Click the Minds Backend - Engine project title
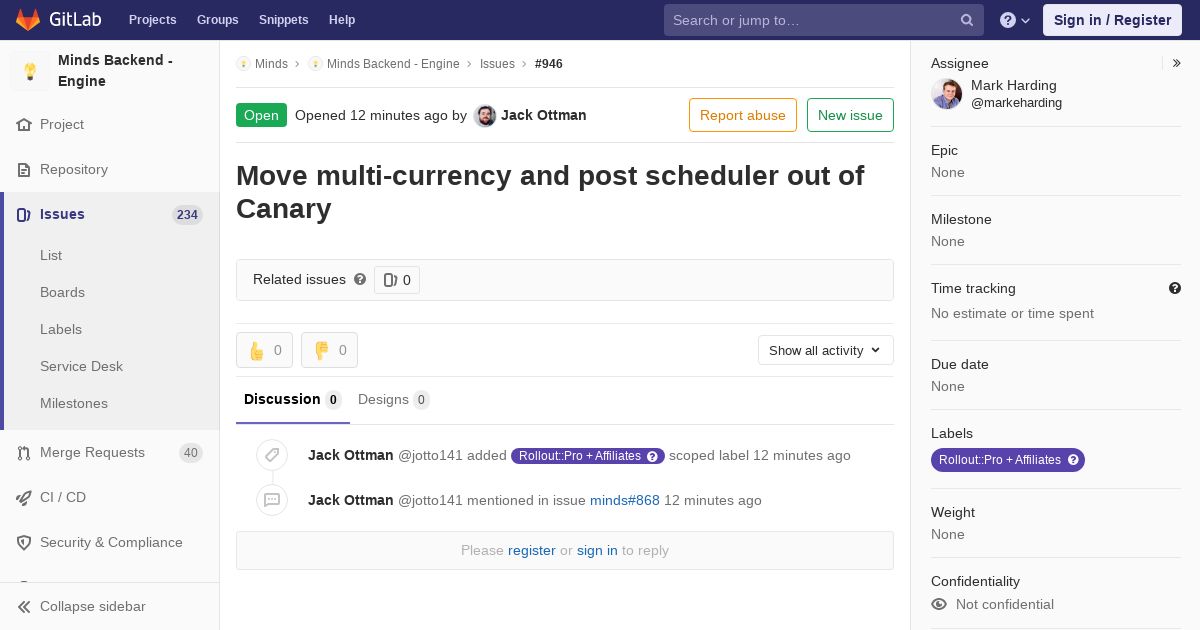Viewport: 1200px width, 630px height. (115, 71)
